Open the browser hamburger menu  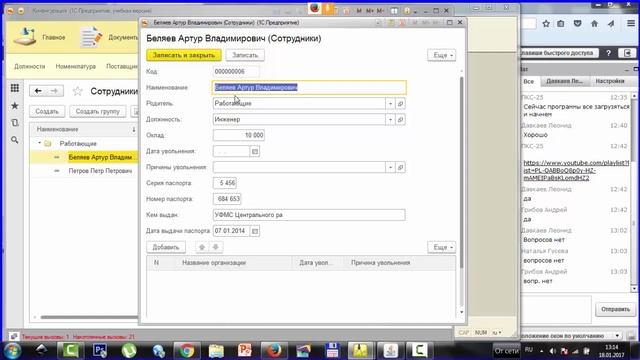pos(631,24)
